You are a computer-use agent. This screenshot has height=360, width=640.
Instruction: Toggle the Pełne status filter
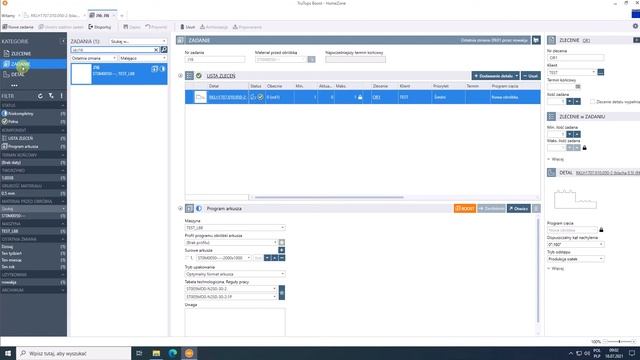tap(33, 122)
